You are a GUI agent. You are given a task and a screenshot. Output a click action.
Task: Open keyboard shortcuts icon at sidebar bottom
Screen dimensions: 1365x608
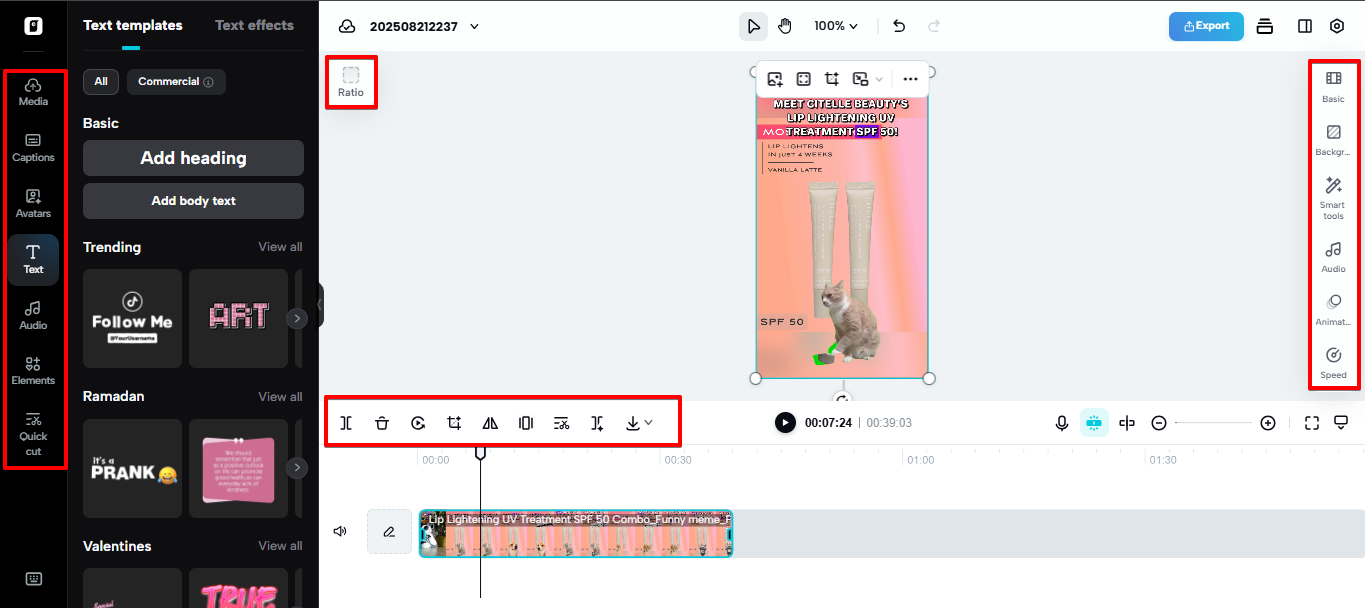pyautogui.click(x=33, y=578)
